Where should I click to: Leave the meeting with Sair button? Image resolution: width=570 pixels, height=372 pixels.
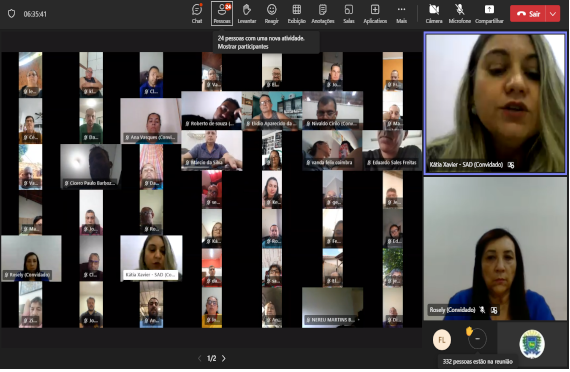(x=528, y=14)
